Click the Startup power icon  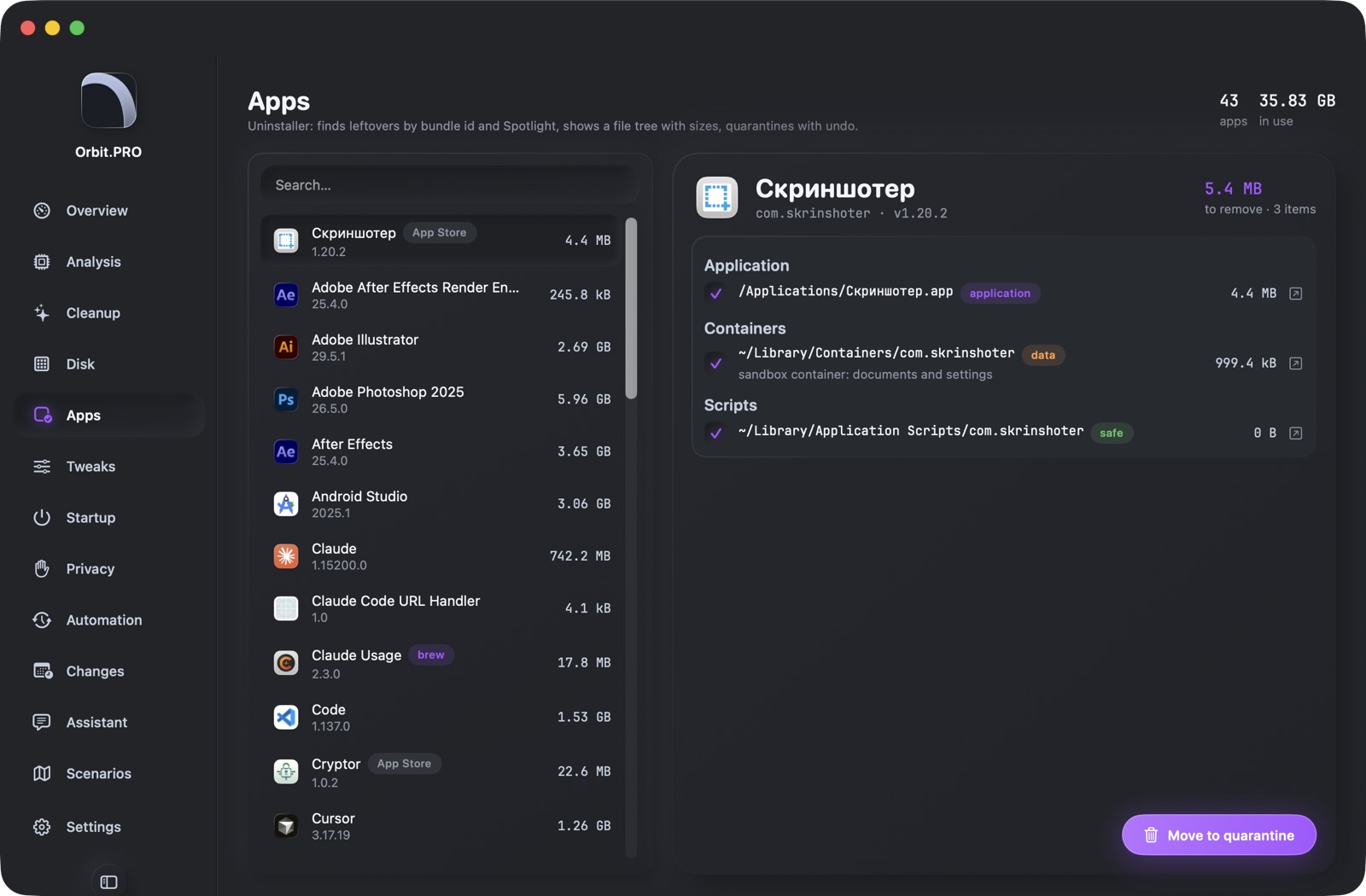coord(42,518)
